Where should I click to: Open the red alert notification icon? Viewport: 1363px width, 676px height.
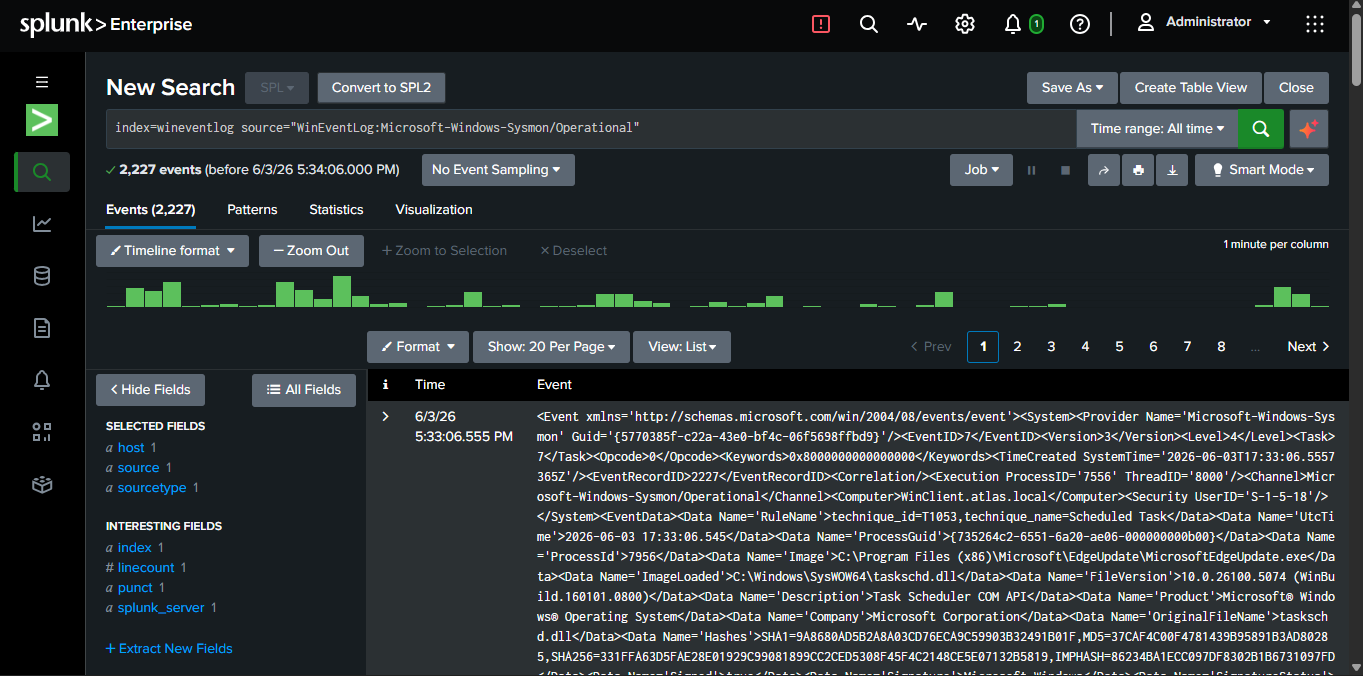[x=821, y=24]
